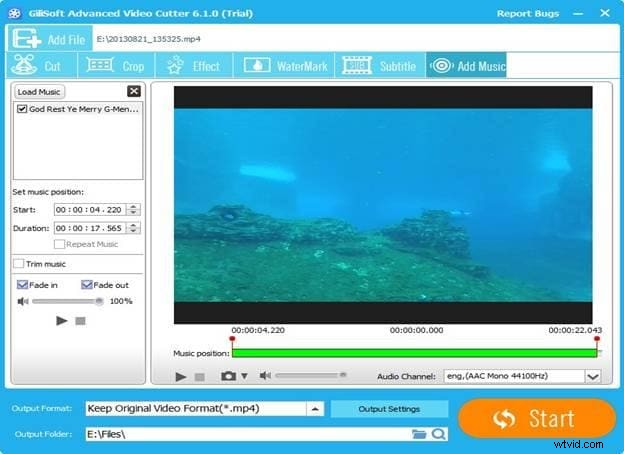Uncheck God Rest Ye Merry G-Men track
This screenshot has width=624, height=454.
tap(22, 109)
